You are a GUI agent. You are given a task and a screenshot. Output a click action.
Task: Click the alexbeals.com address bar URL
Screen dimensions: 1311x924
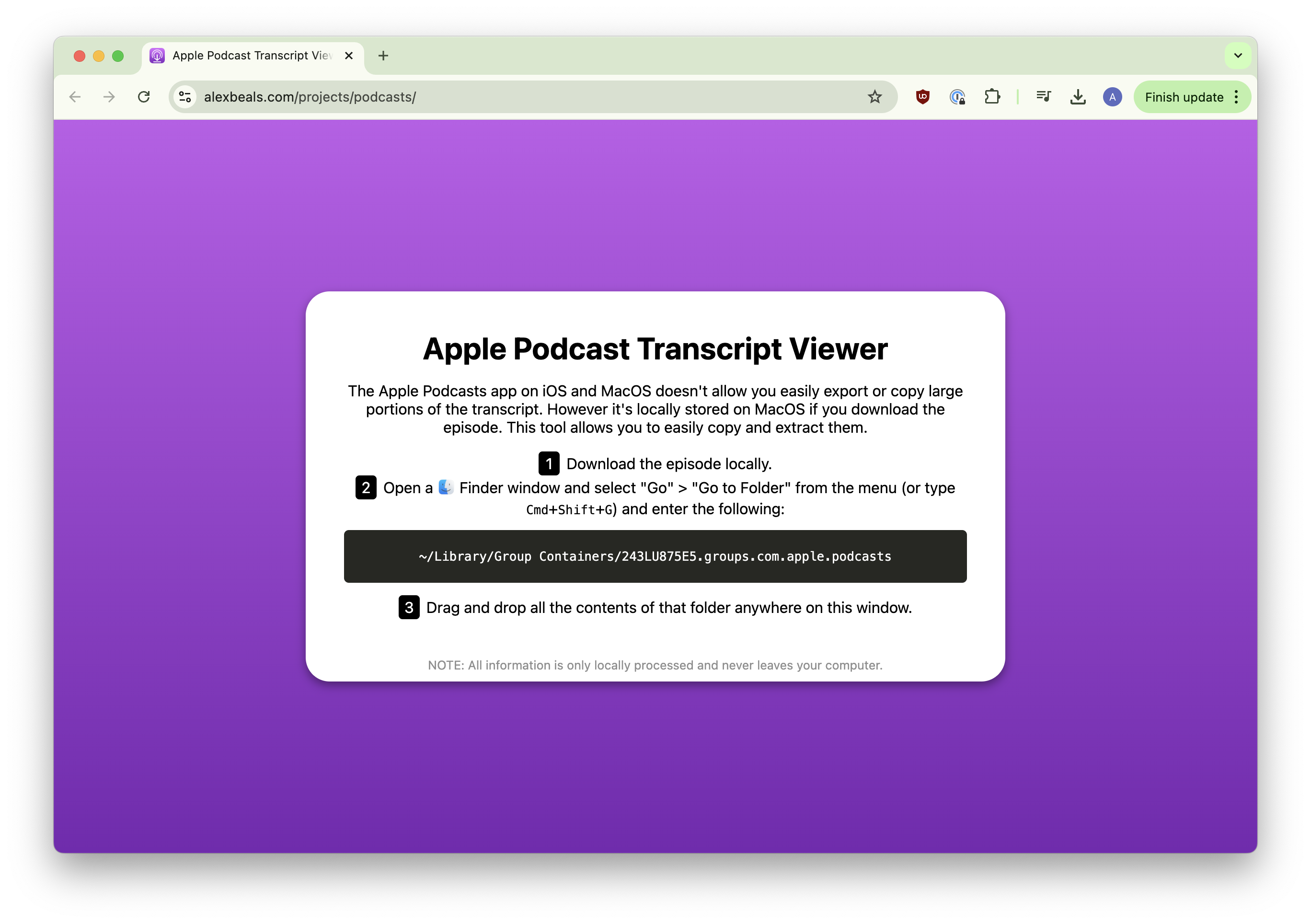(x=310, y=97)
